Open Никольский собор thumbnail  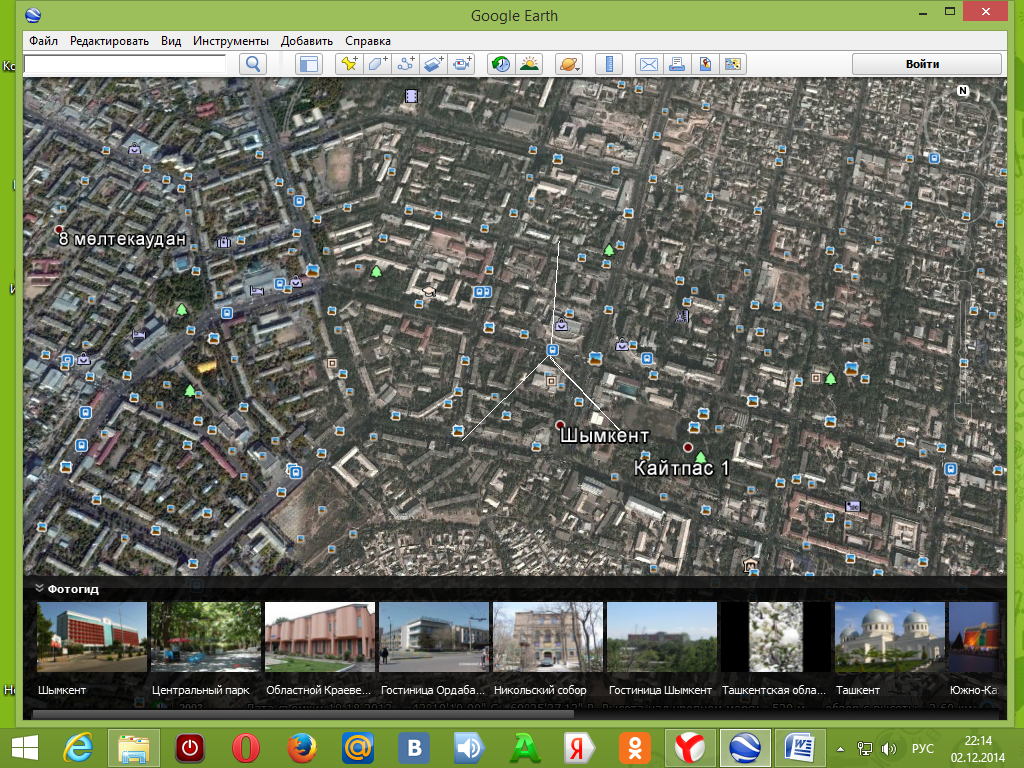(x=548, y=637)
